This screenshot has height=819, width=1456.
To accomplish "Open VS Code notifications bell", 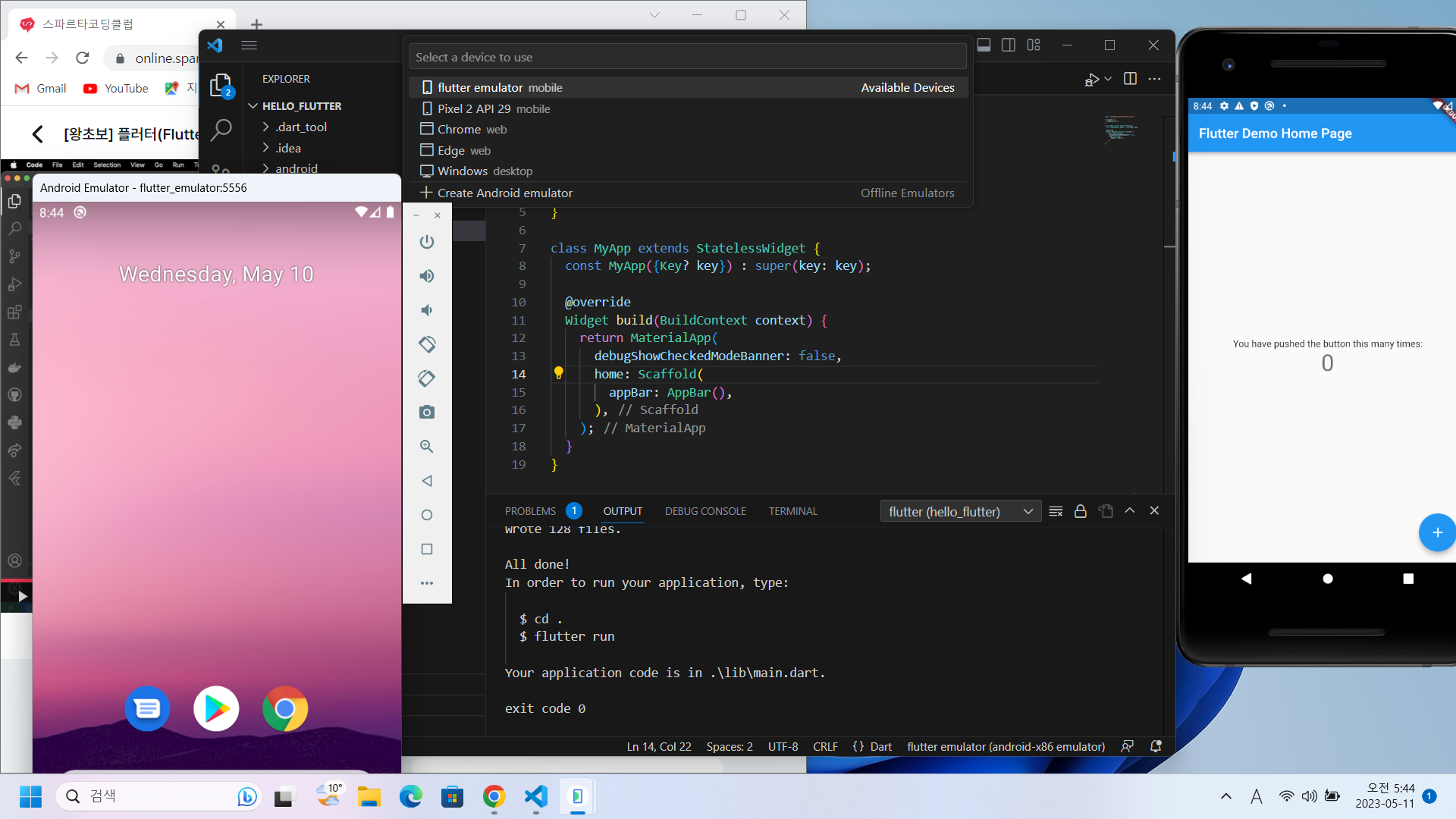I will pos(1156,746).
